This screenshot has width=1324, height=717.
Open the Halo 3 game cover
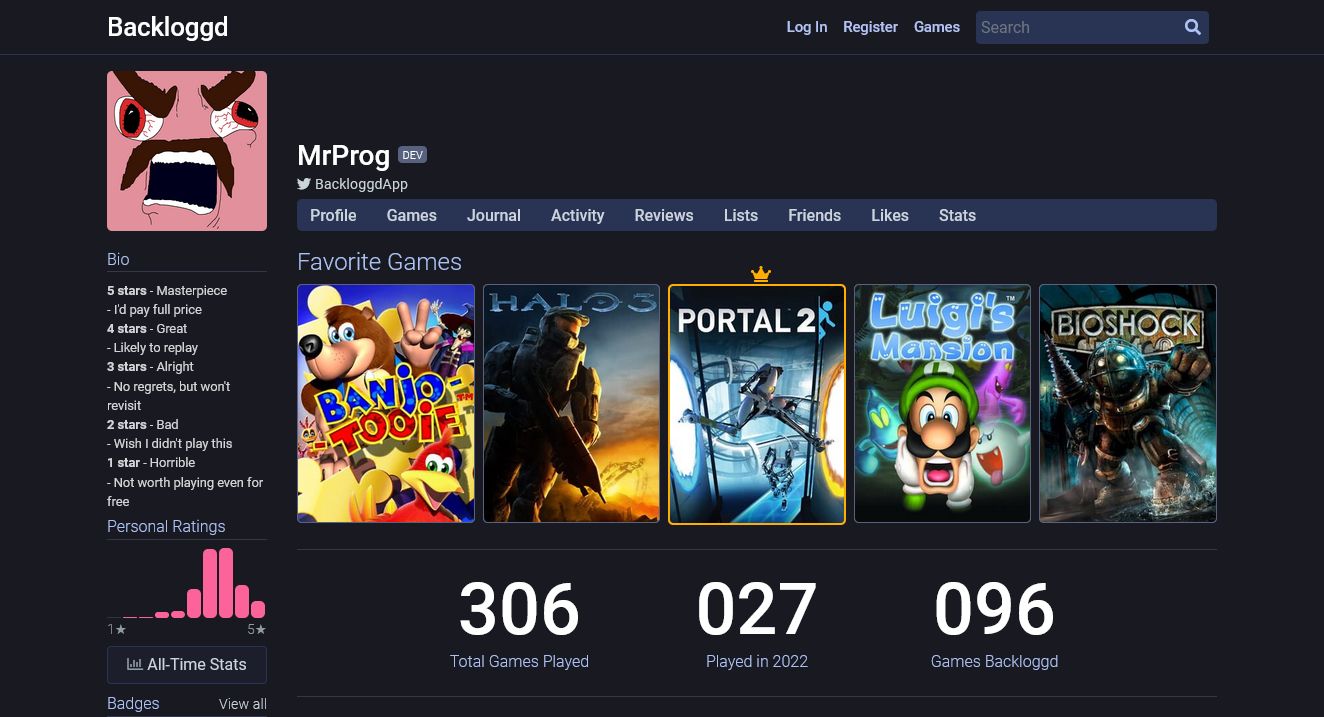click(x=571, y=403)
